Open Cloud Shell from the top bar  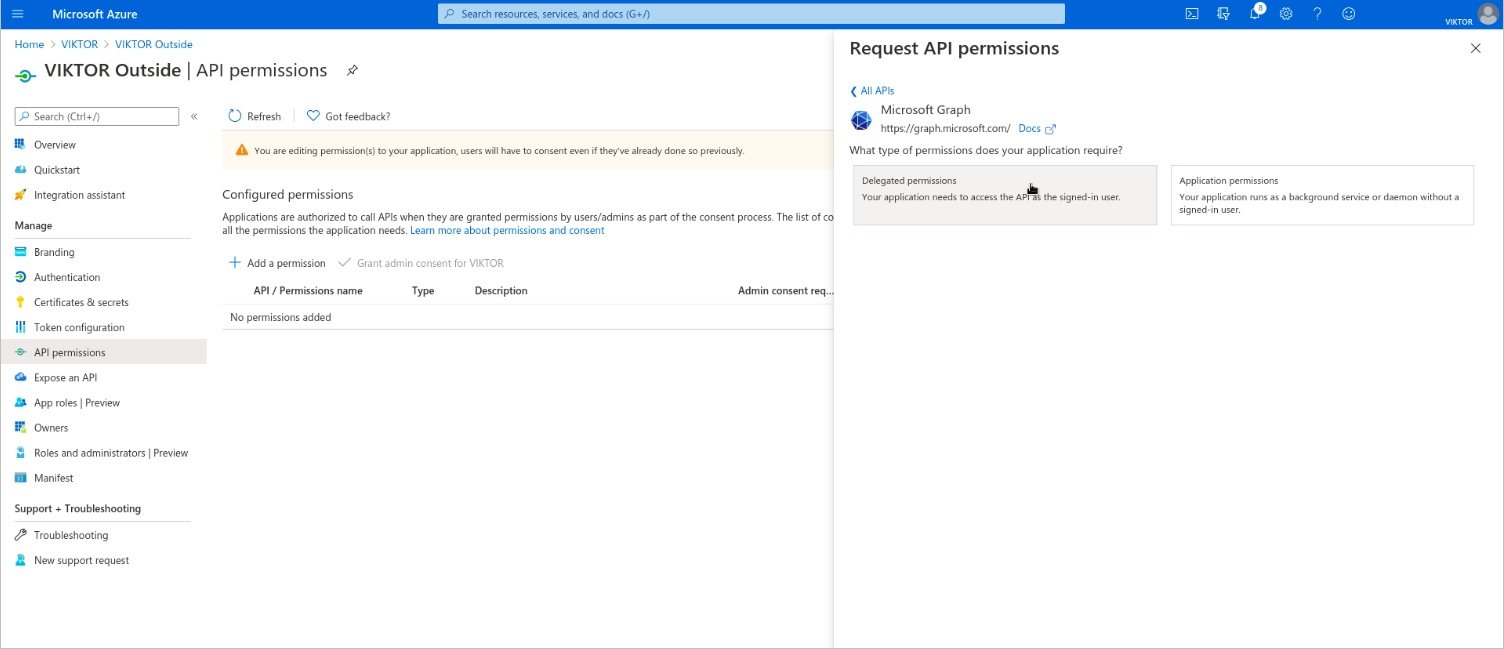1191,14
